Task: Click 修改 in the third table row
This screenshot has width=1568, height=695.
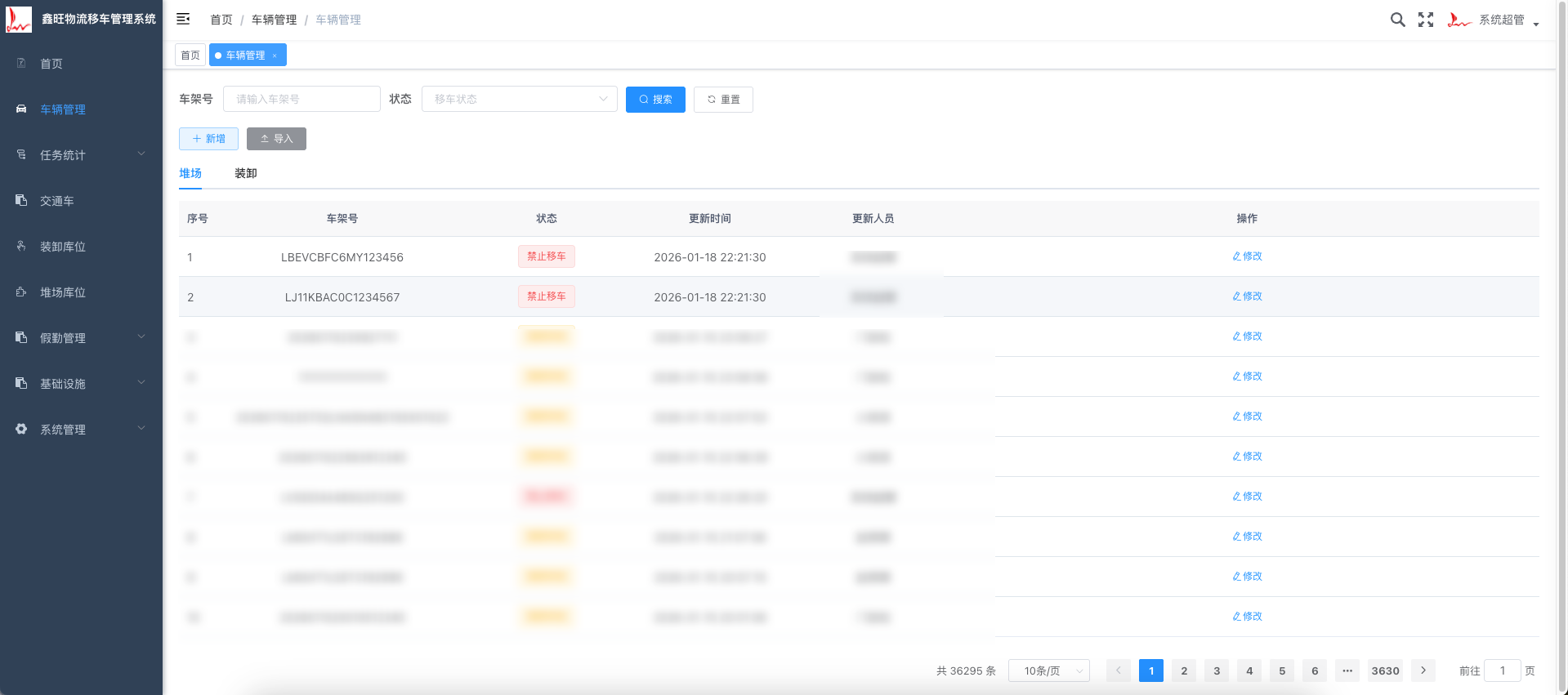Action: 1247,336
